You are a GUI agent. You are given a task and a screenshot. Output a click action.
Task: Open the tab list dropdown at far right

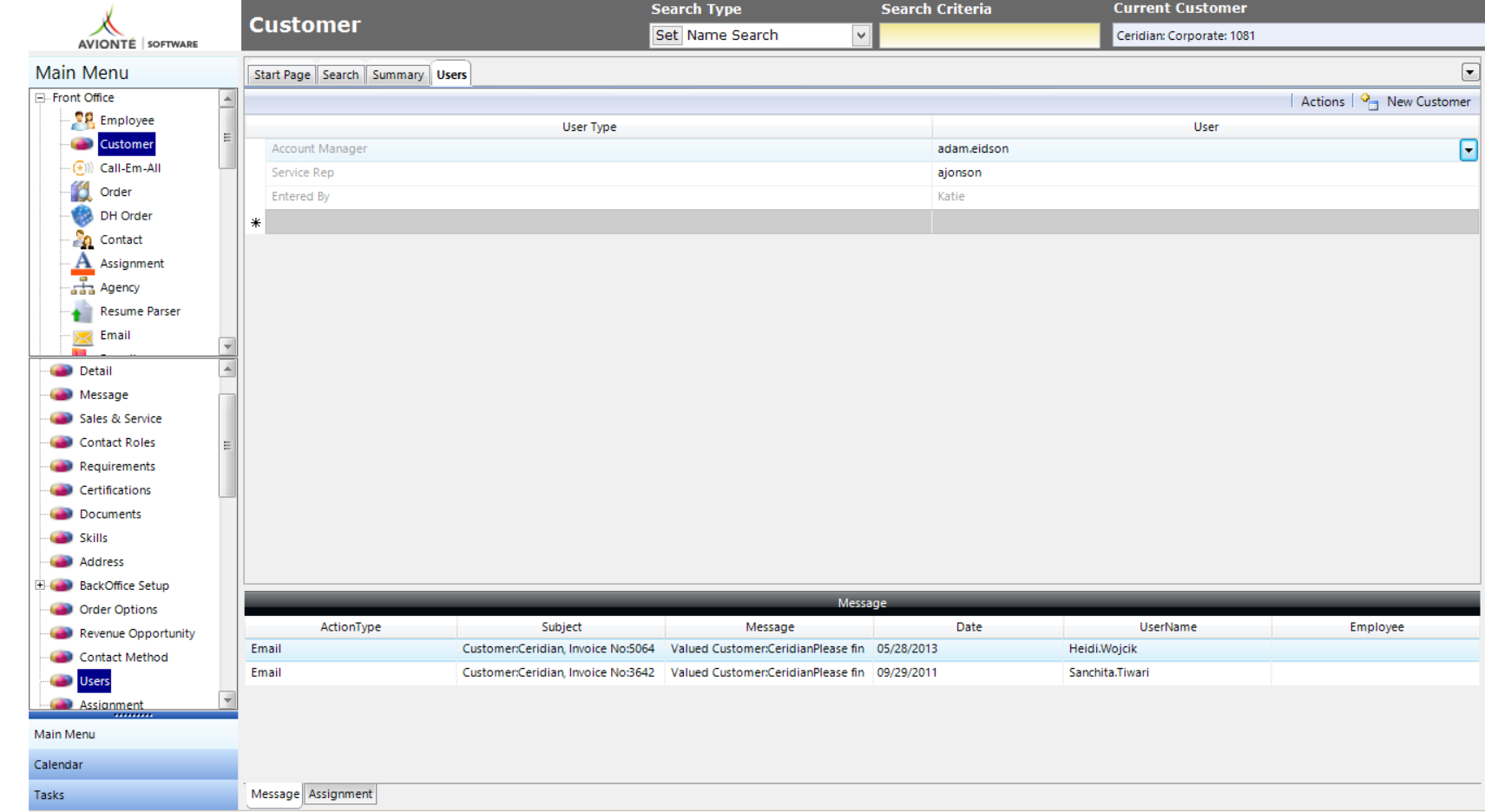point(1469,72)
